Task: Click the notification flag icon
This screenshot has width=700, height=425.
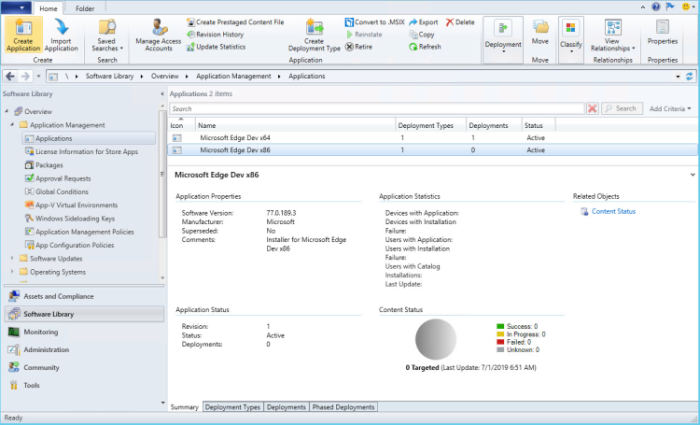Action: tap(670, 7)
